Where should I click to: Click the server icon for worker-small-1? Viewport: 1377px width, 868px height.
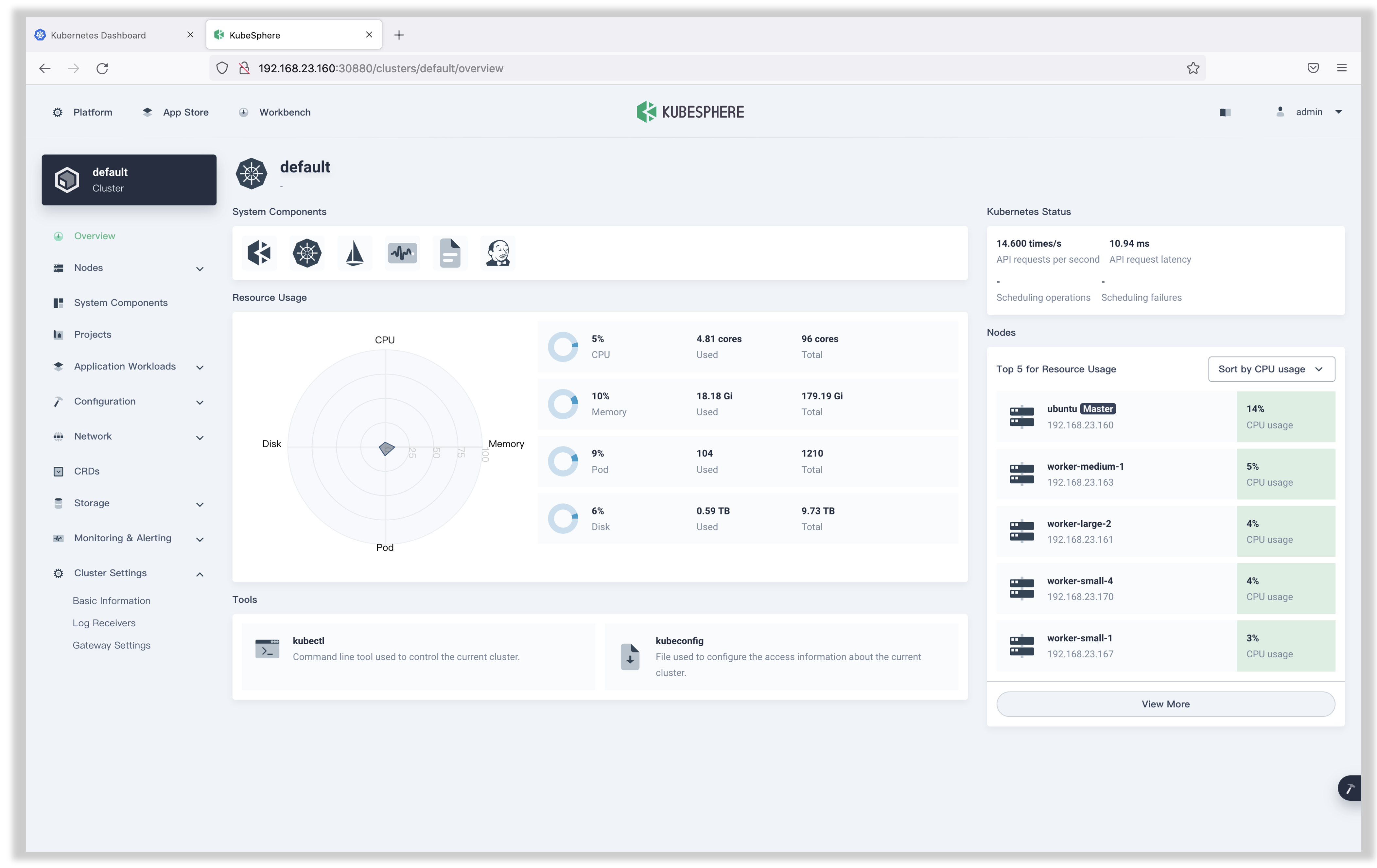1021,646
